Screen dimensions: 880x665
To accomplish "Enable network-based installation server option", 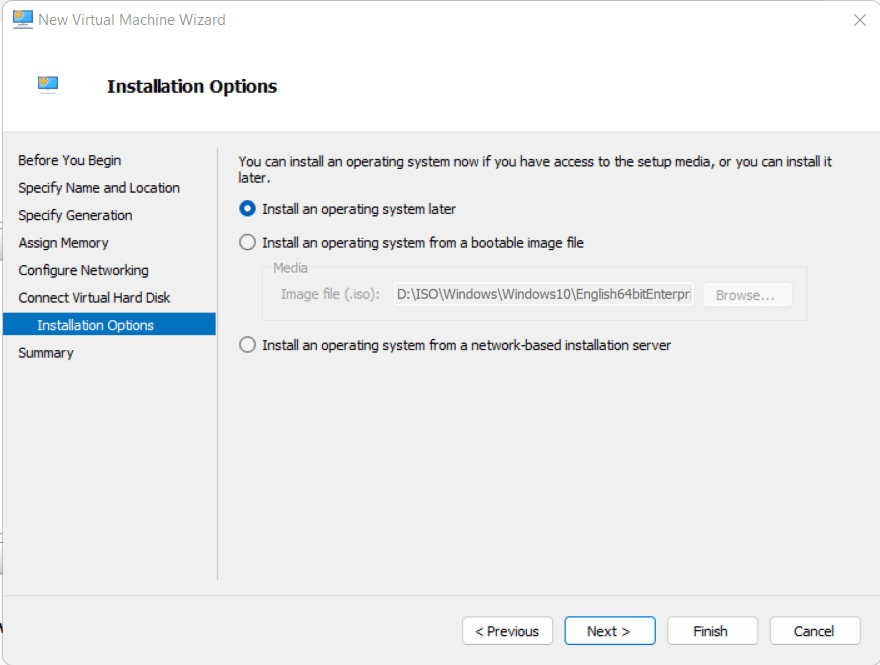I will click(247, 345).
